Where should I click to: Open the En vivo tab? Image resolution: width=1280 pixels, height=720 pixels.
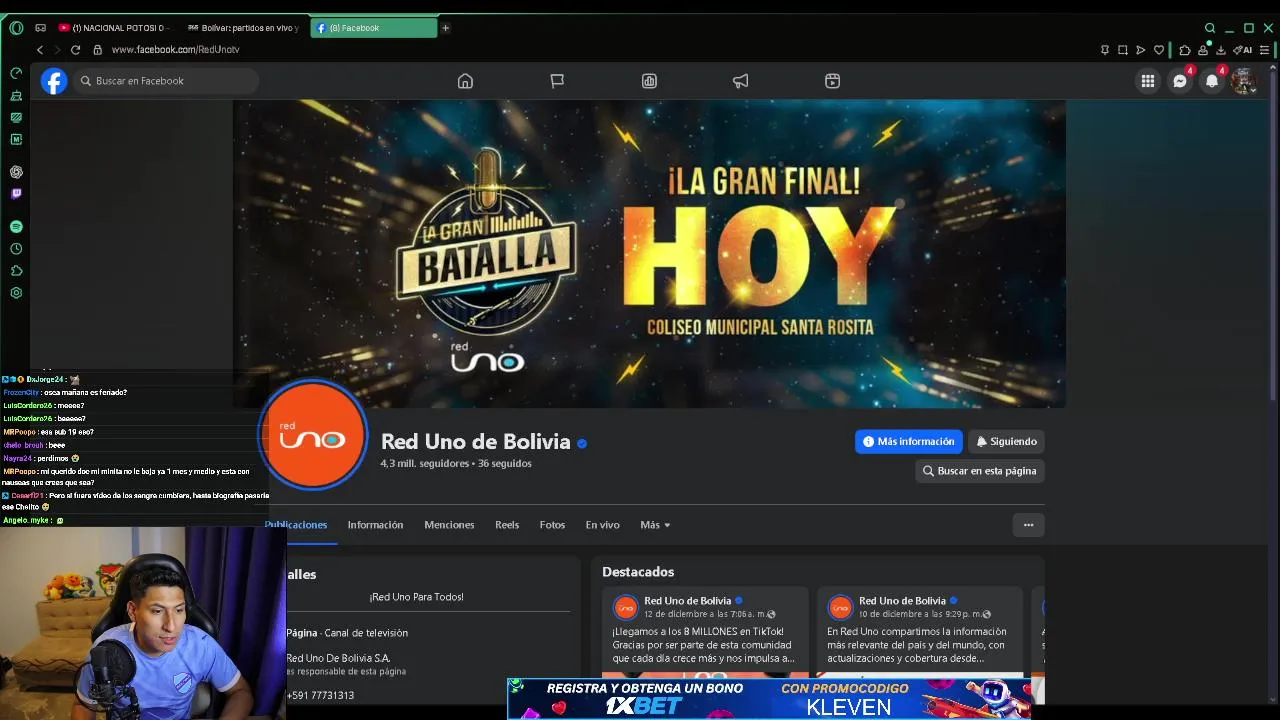(x=602, y=525)
